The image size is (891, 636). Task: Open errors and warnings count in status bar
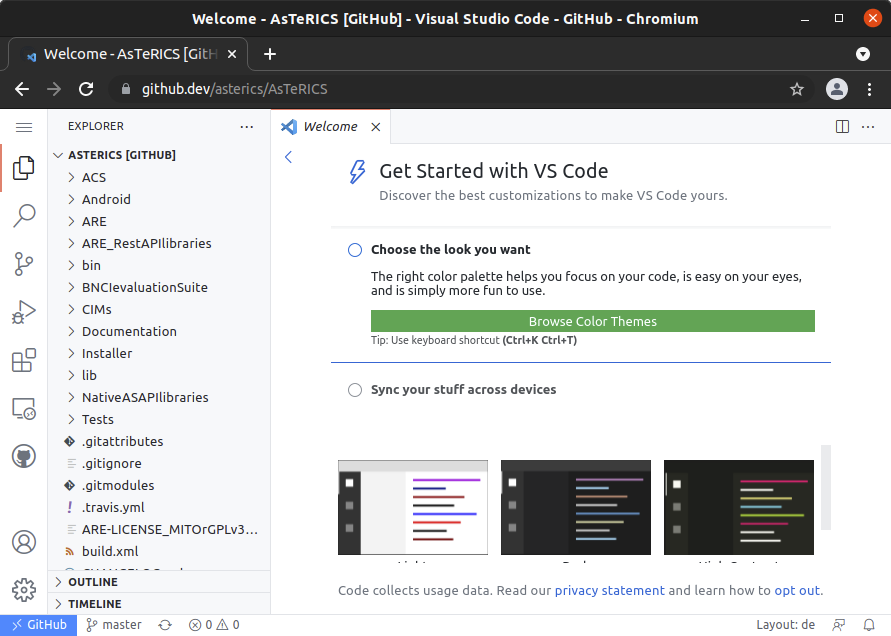(x=214, y=625)
